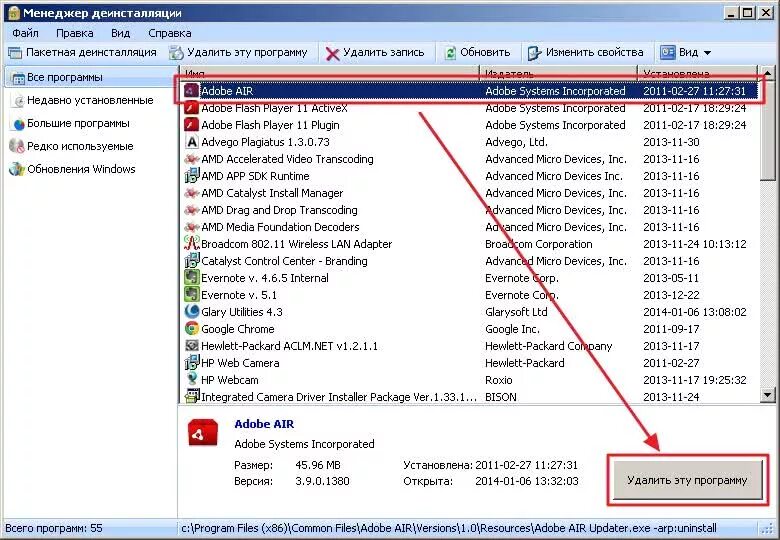Click the Обновить refresh icon
The width and height of the screenshot is (780, 540).
coord(450,53)
